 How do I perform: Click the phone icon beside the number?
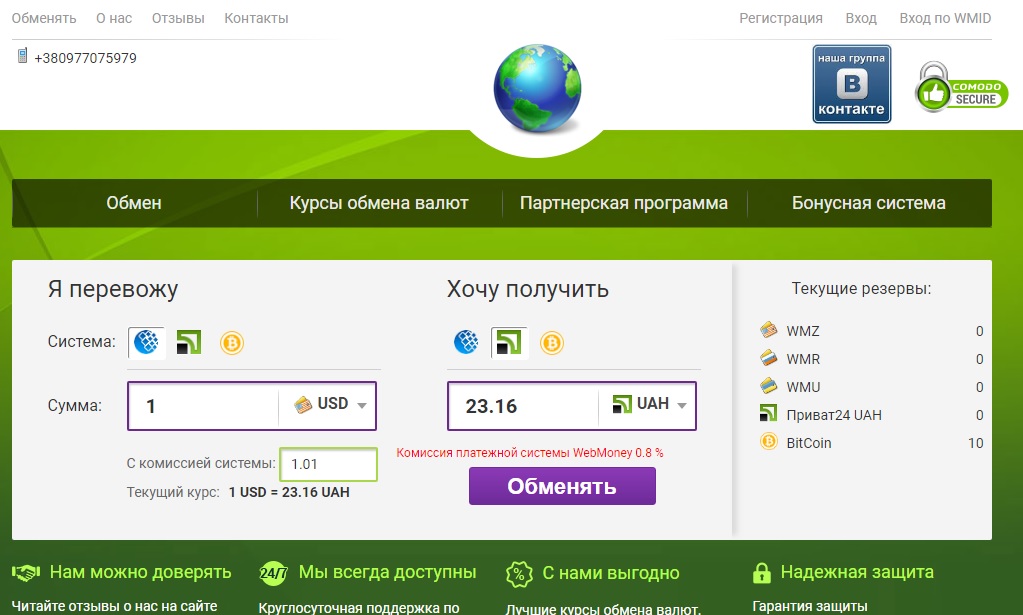(x=22, y=55)
